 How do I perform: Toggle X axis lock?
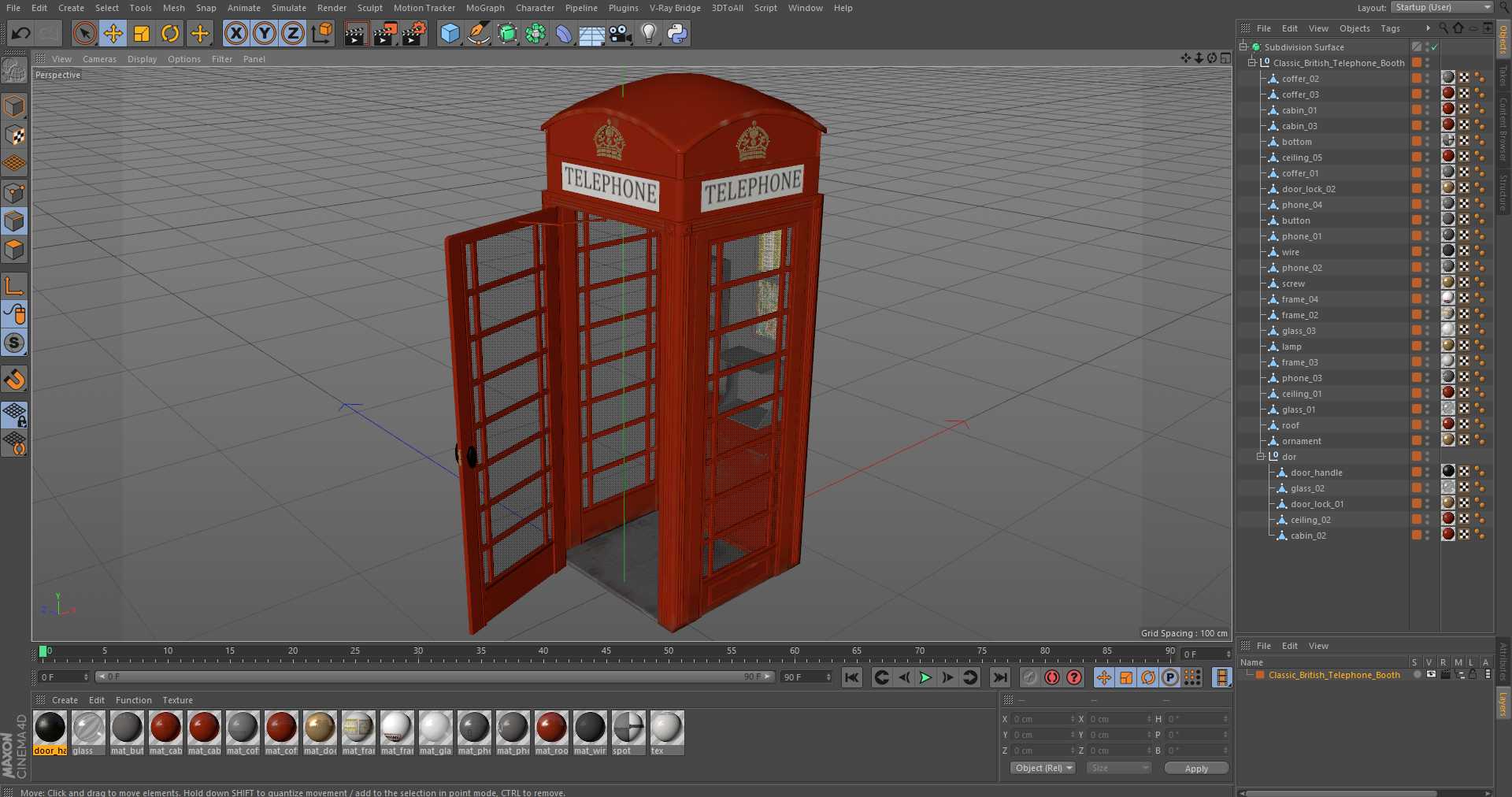coord(235,33)
